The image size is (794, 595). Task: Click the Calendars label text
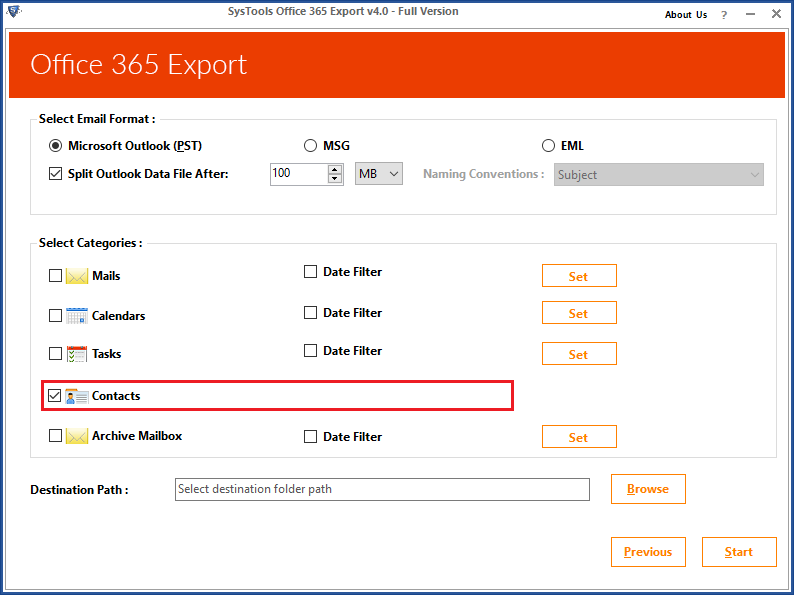[x=118, y=315]
